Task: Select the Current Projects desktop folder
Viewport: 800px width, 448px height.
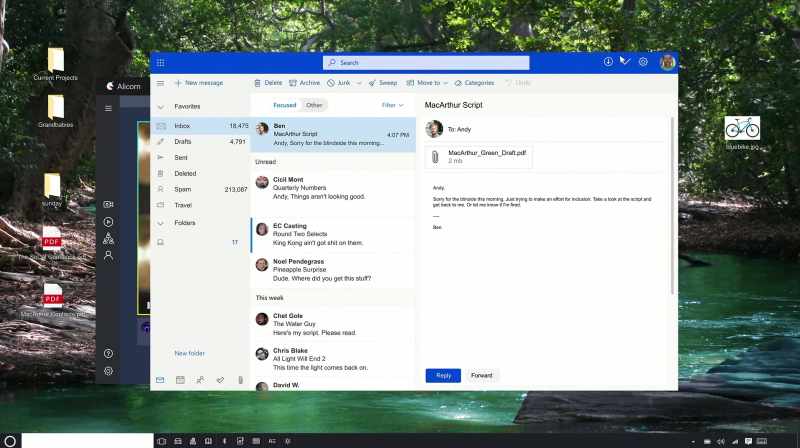Action: [x=56, y=64]
